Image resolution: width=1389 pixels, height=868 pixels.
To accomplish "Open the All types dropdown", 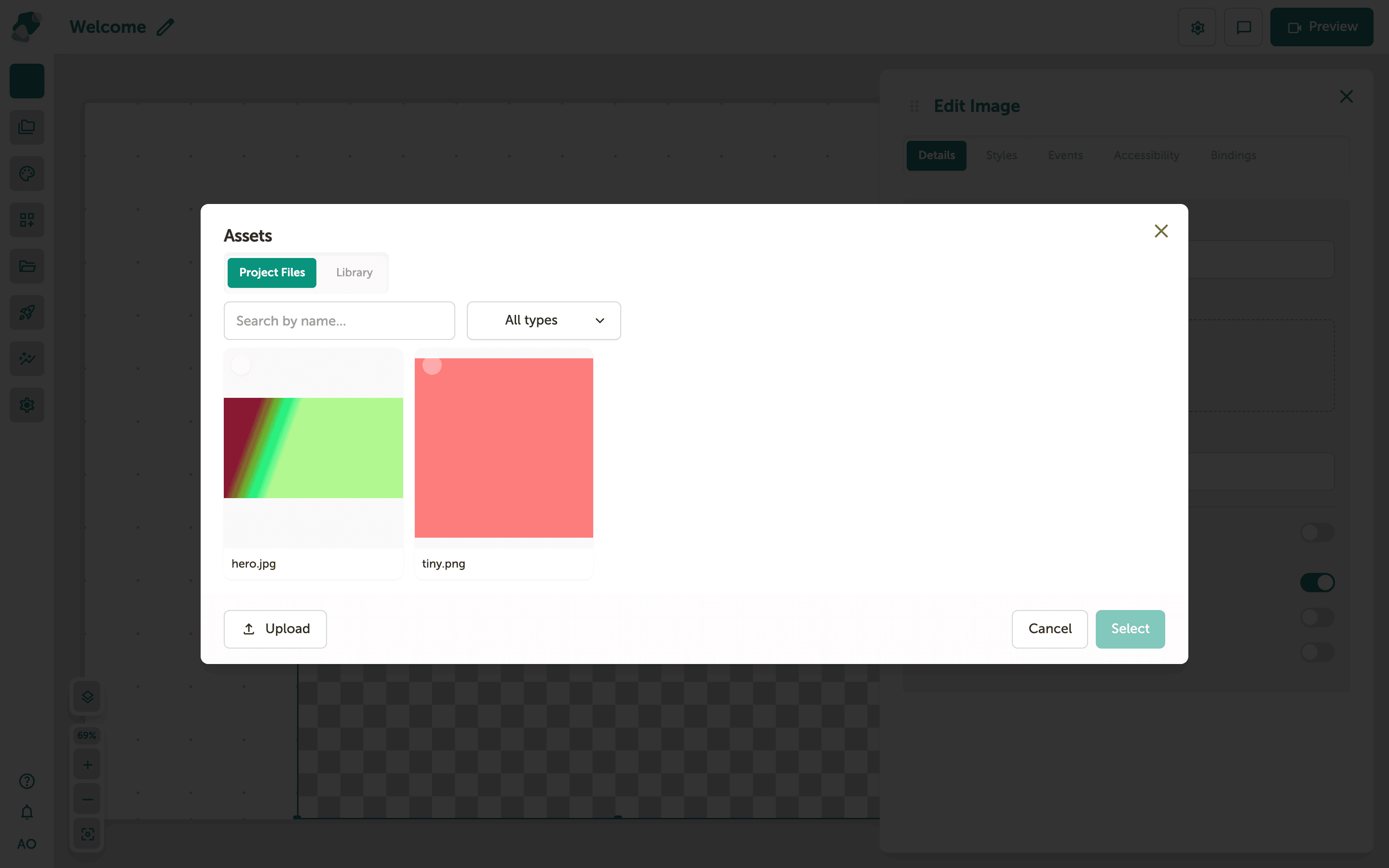I will (544, 320).
